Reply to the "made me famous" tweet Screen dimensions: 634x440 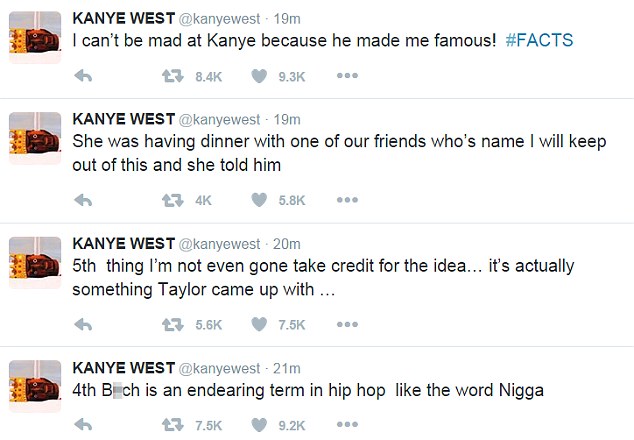(85, 75)
